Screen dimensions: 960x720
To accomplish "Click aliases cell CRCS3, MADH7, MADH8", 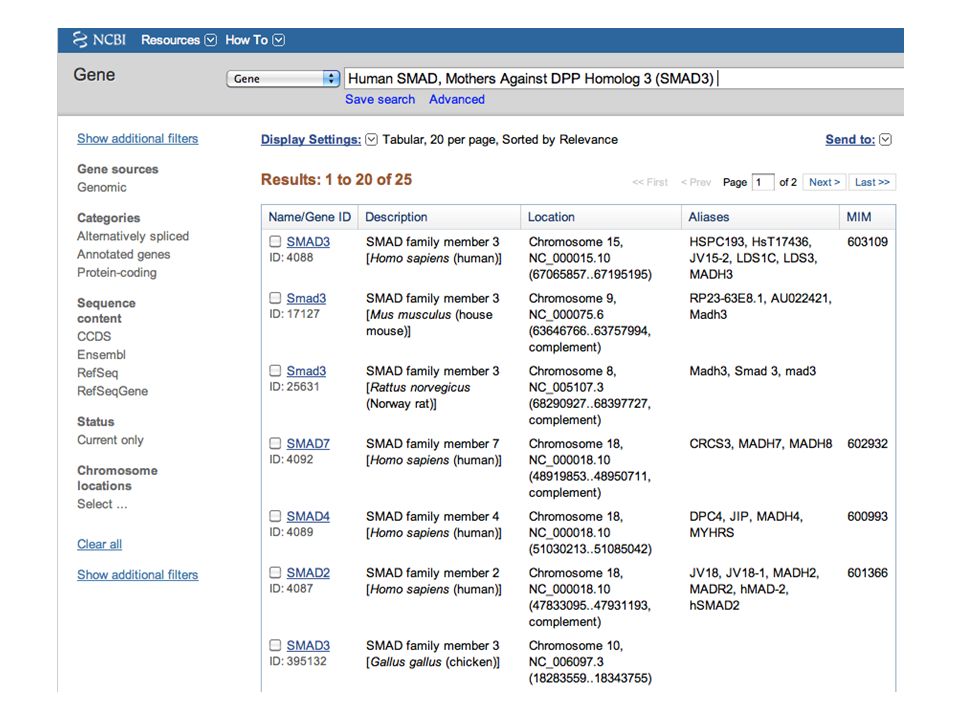I will tap(760, 443).
